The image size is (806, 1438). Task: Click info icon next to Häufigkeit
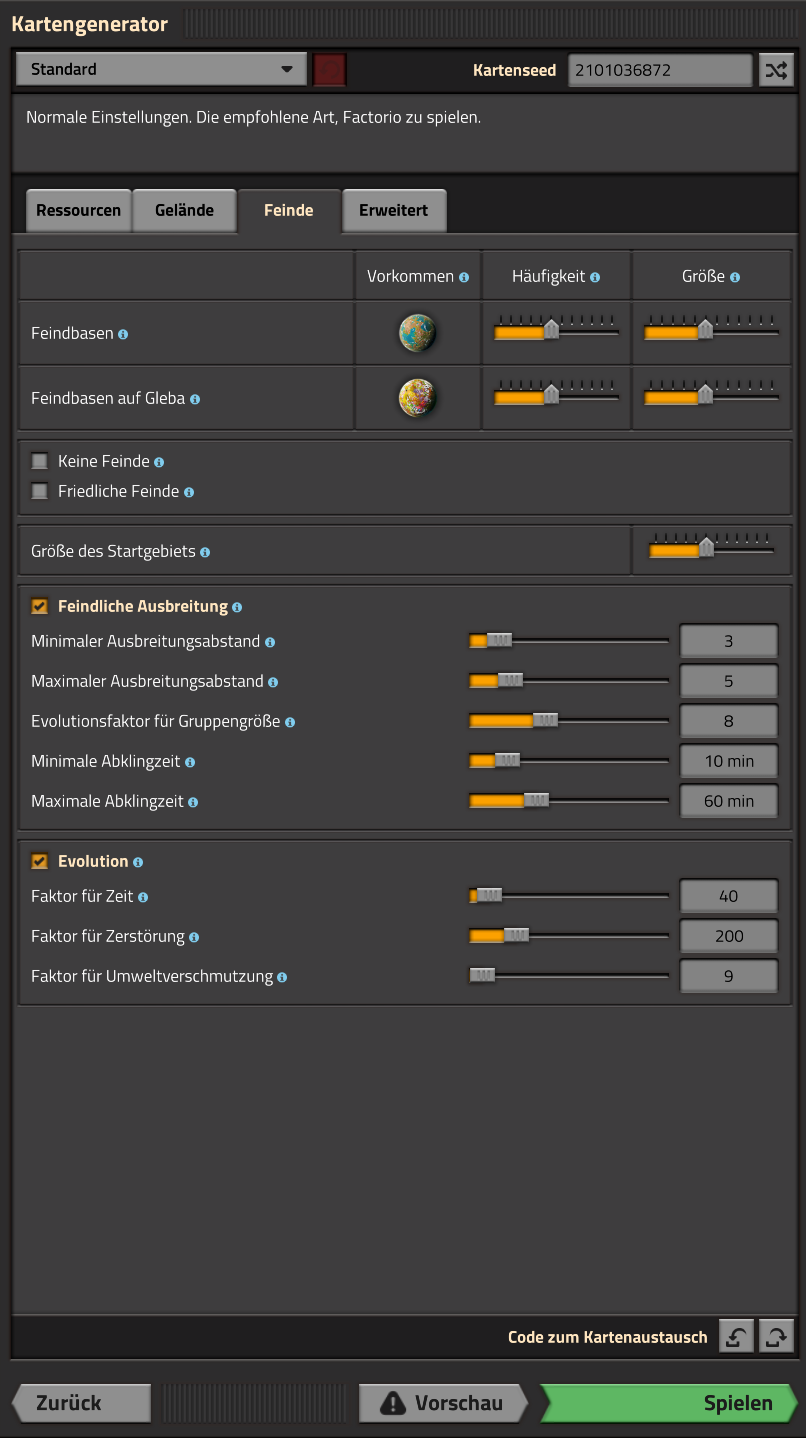pyautogui.click(x=595, y=277)
